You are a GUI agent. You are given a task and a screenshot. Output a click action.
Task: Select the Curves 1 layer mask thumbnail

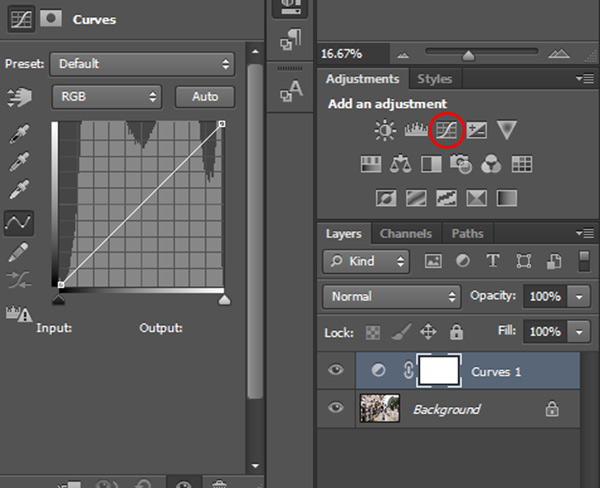click(439, 370)
